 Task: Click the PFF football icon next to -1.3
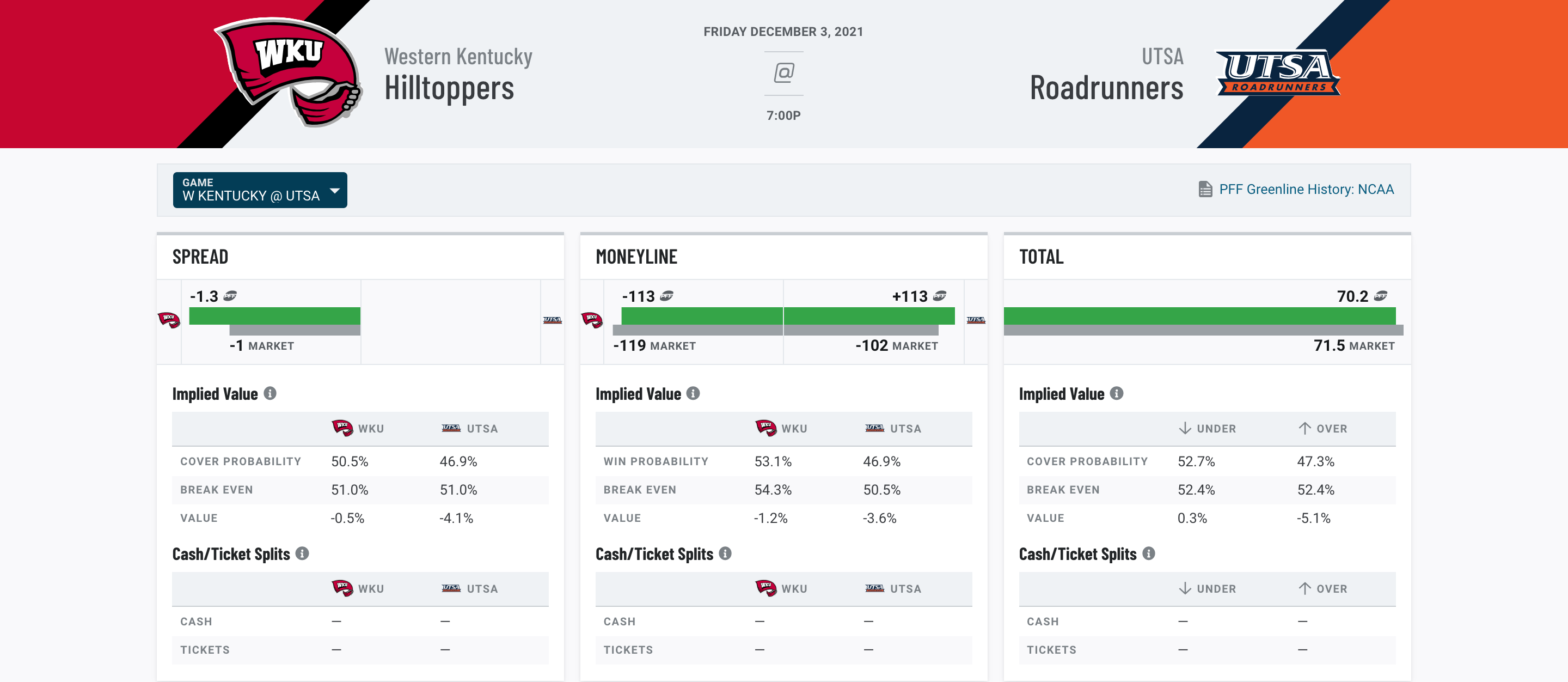click(x=230, y=296)
